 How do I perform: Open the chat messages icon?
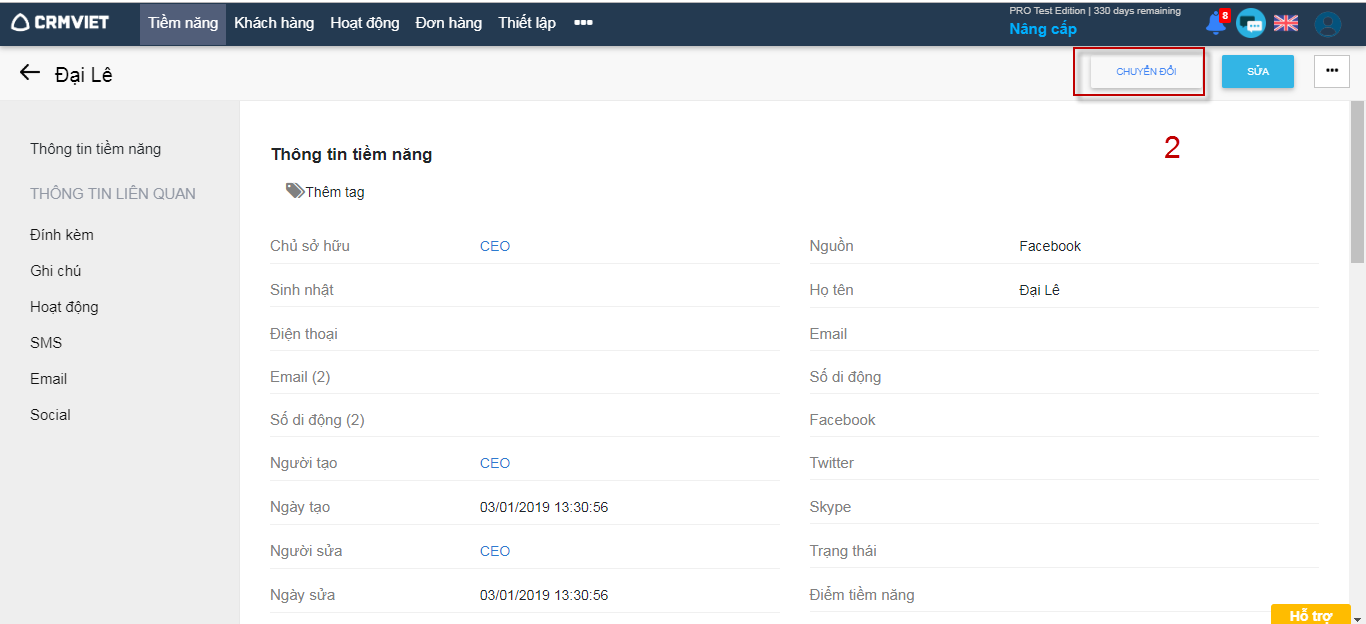[x=1250, y=23]
